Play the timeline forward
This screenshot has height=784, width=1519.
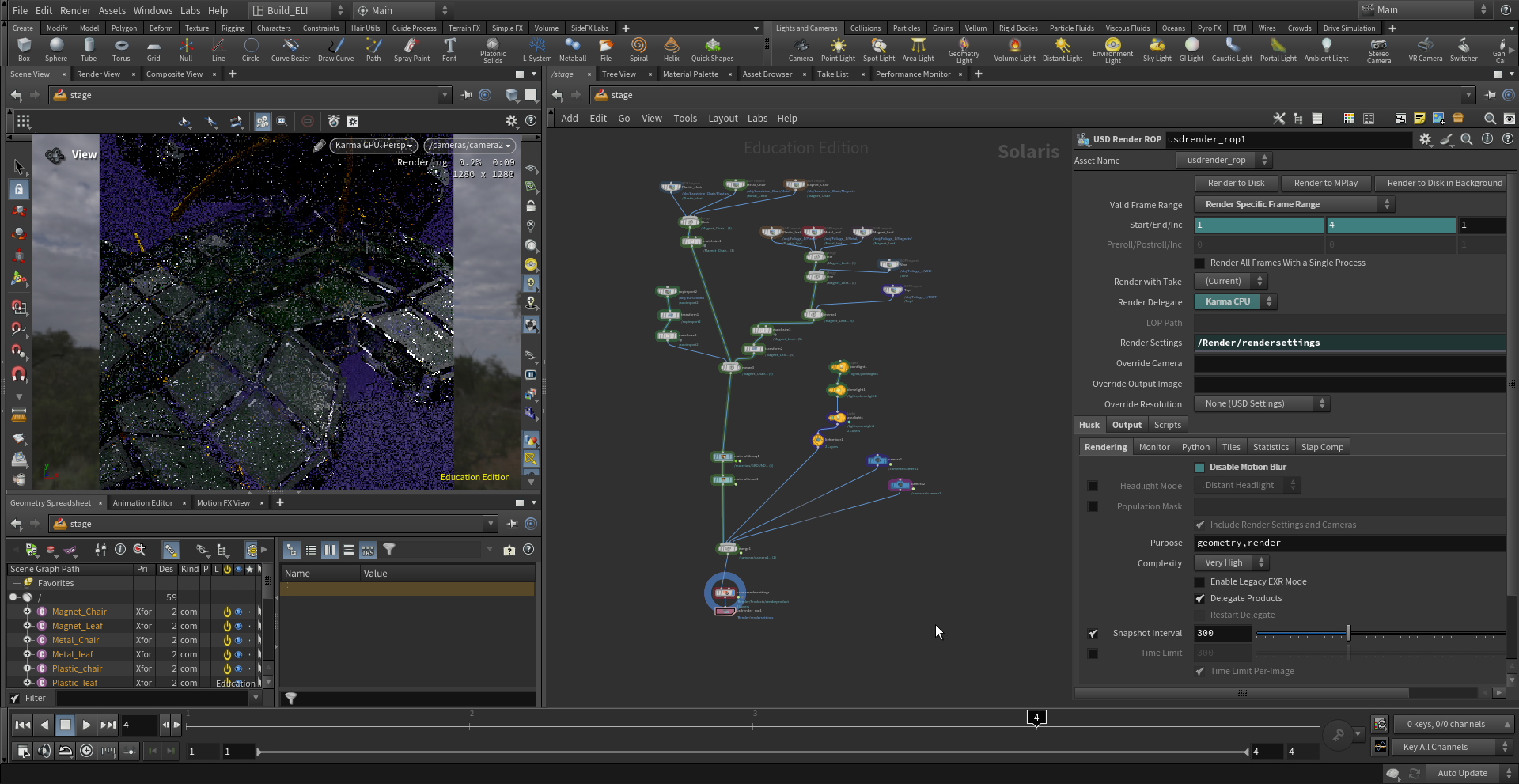coord(87,725)
